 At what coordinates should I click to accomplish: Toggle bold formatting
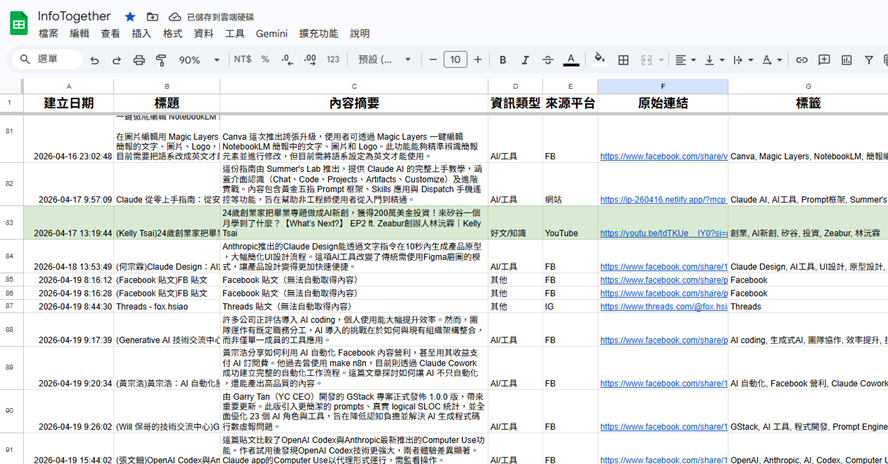[x=502, y=59]
